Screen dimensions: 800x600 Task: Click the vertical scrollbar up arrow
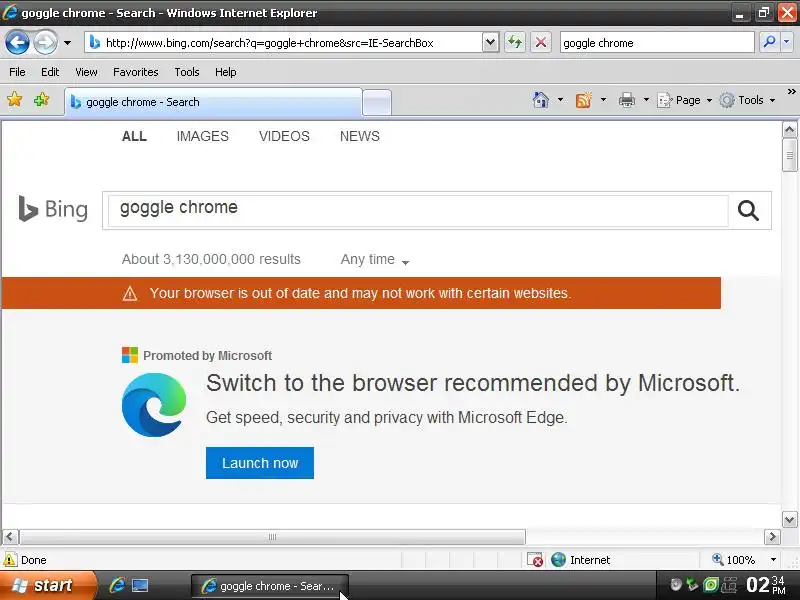pos(789,130)
